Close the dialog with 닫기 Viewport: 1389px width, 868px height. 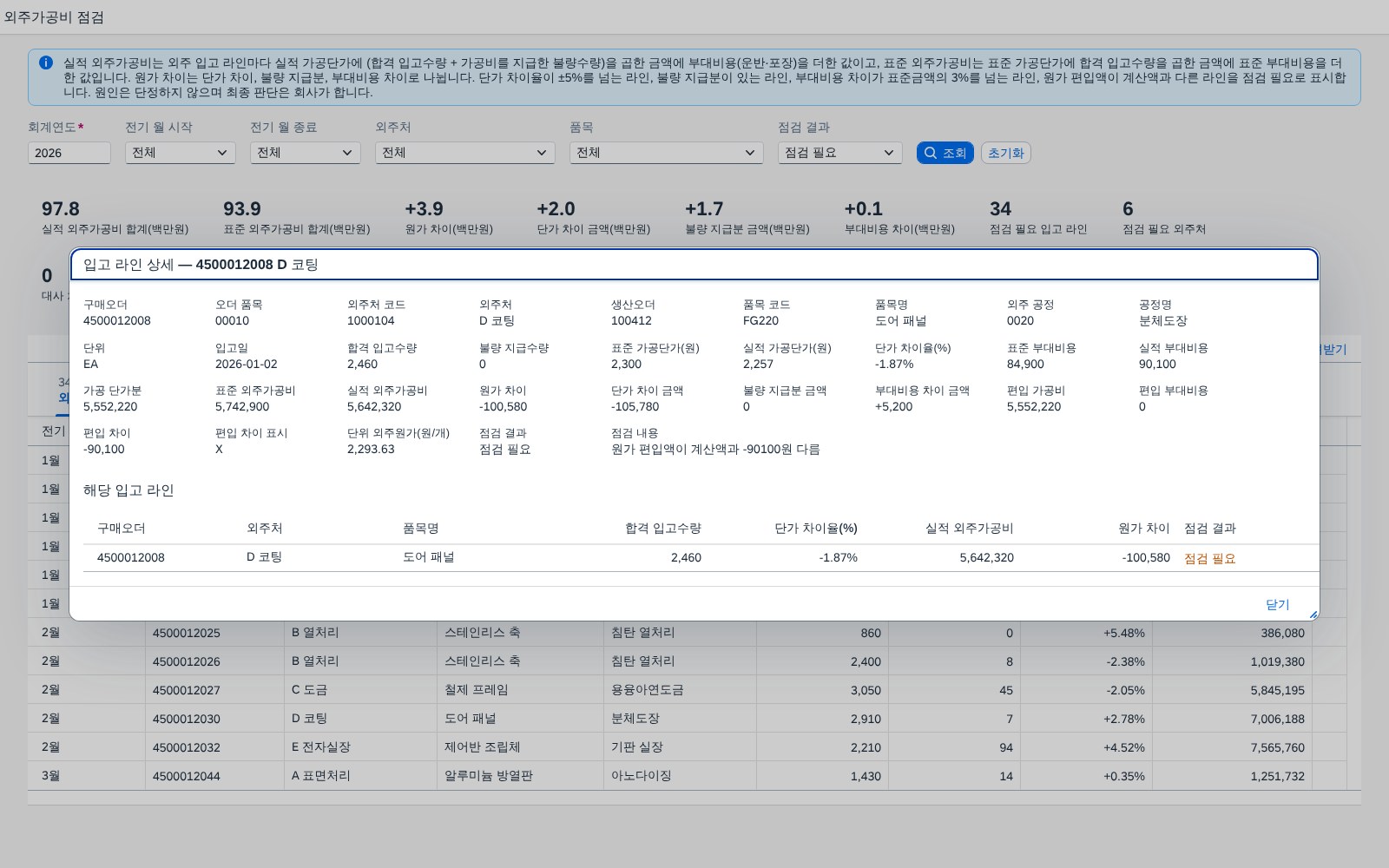pos(1278,604)
